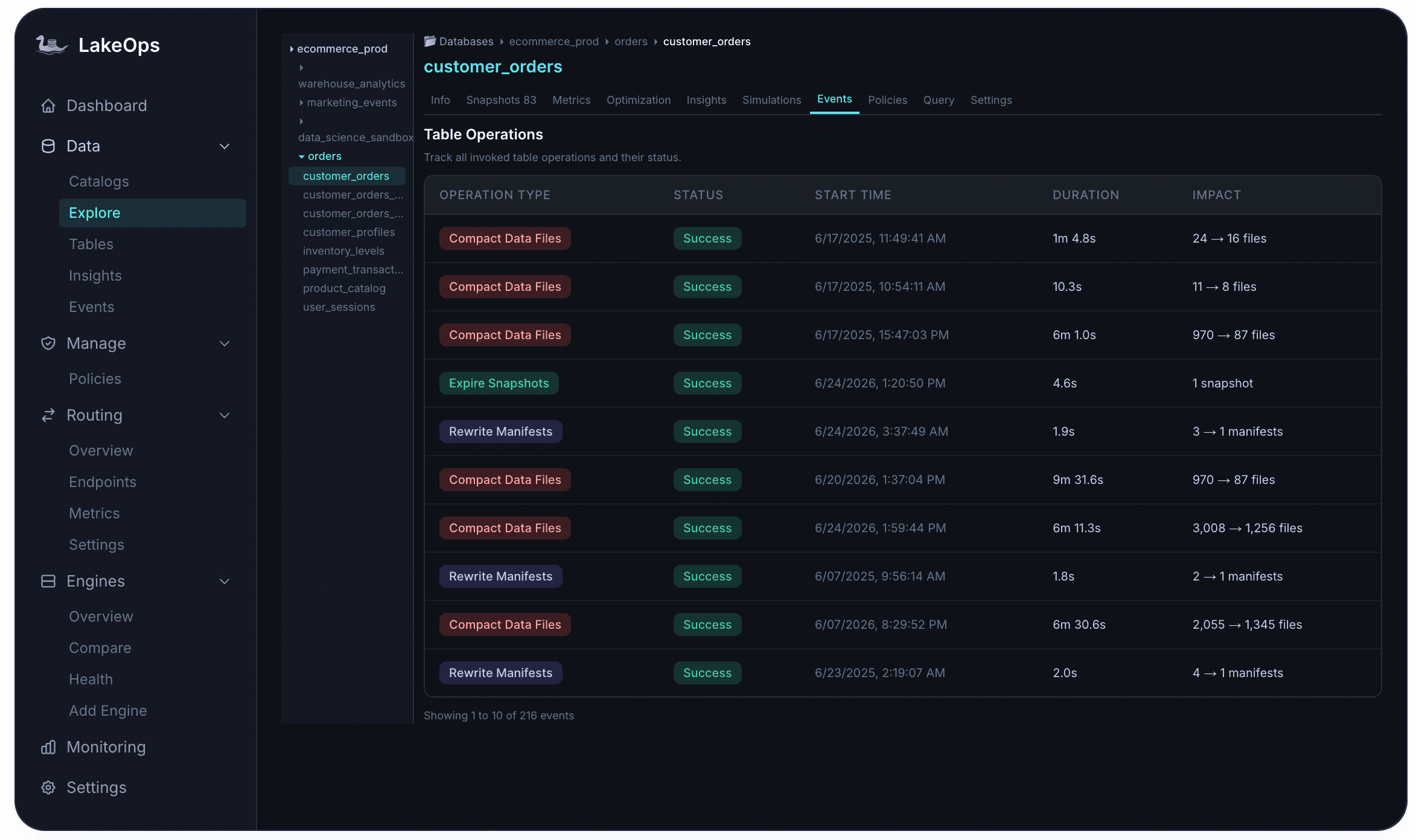Open Health under Engines
This screenshot has width=1416, height=840.
click(91, 679)
